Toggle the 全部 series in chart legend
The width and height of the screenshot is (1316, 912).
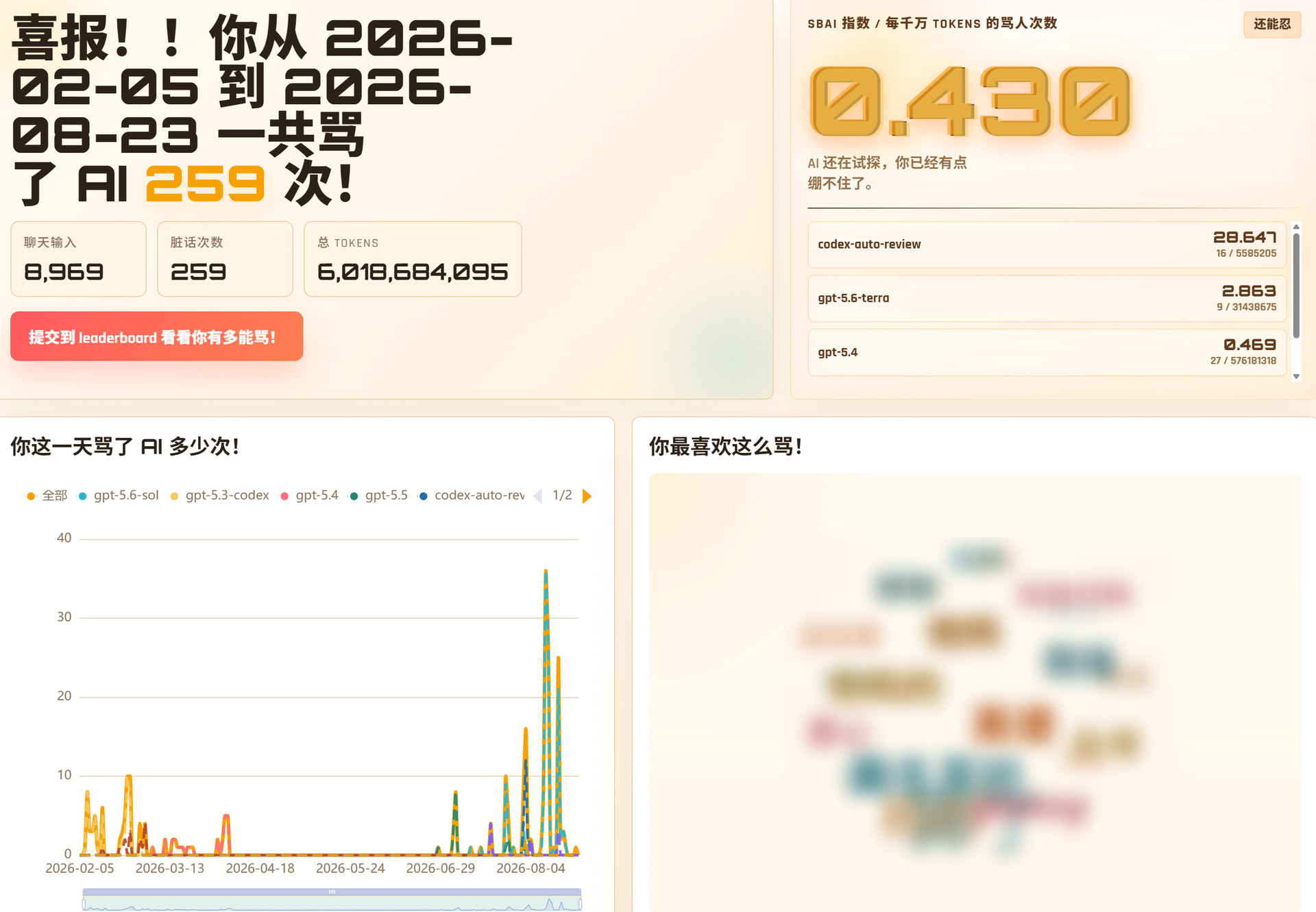coord(47,495)
